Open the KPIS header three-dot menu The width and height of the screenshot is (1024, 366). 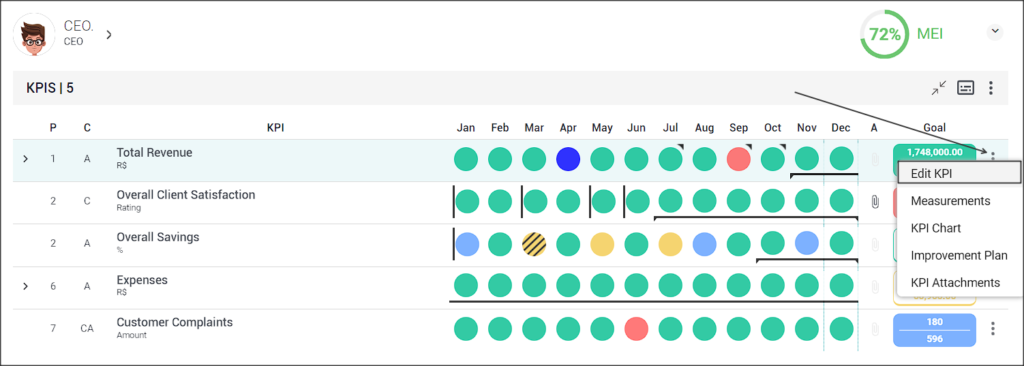point(991,88)
